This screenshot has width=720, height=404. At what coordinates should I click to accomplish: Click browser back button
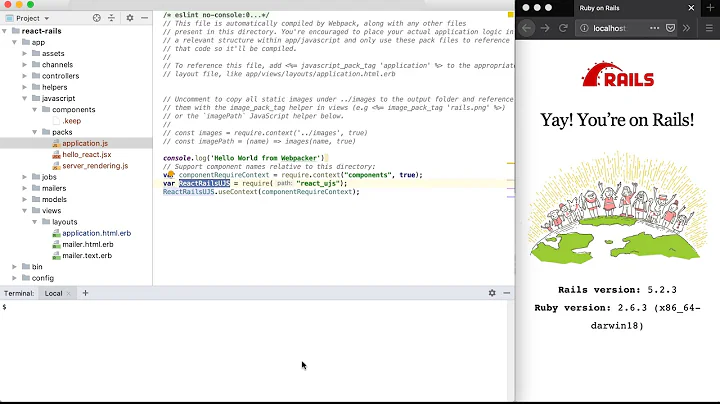tap(527, 28)
